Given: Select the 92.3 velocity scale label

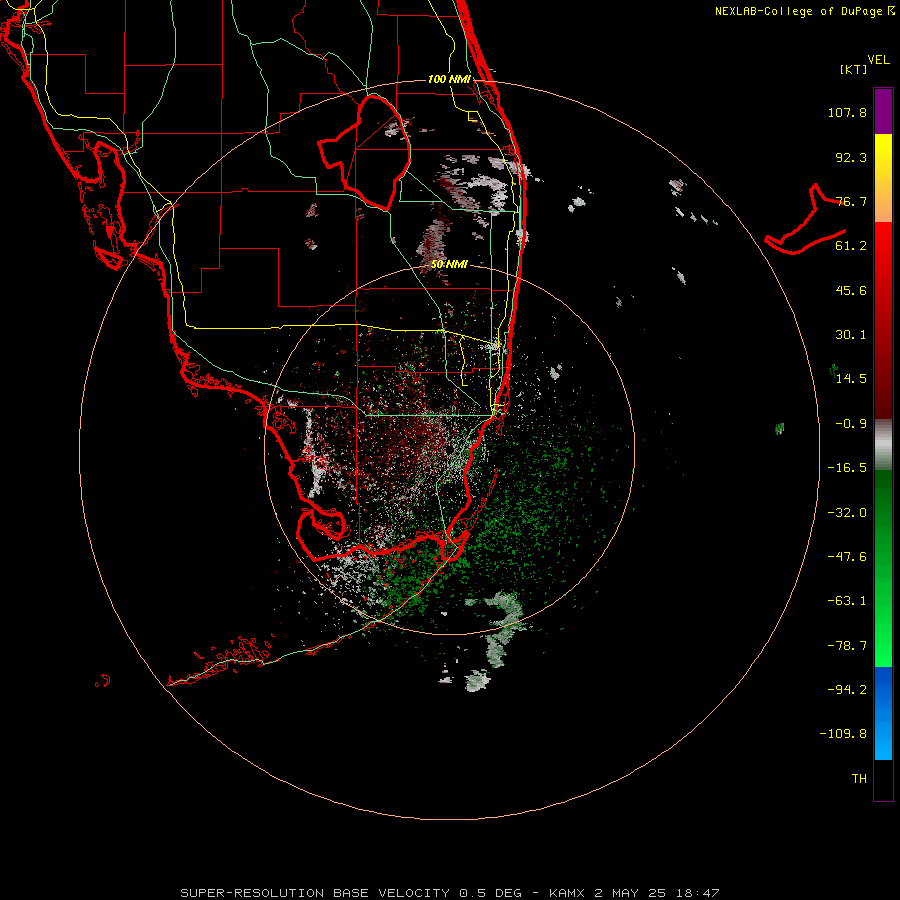Looking at the screenshot, I should click(x=851, y=157).
